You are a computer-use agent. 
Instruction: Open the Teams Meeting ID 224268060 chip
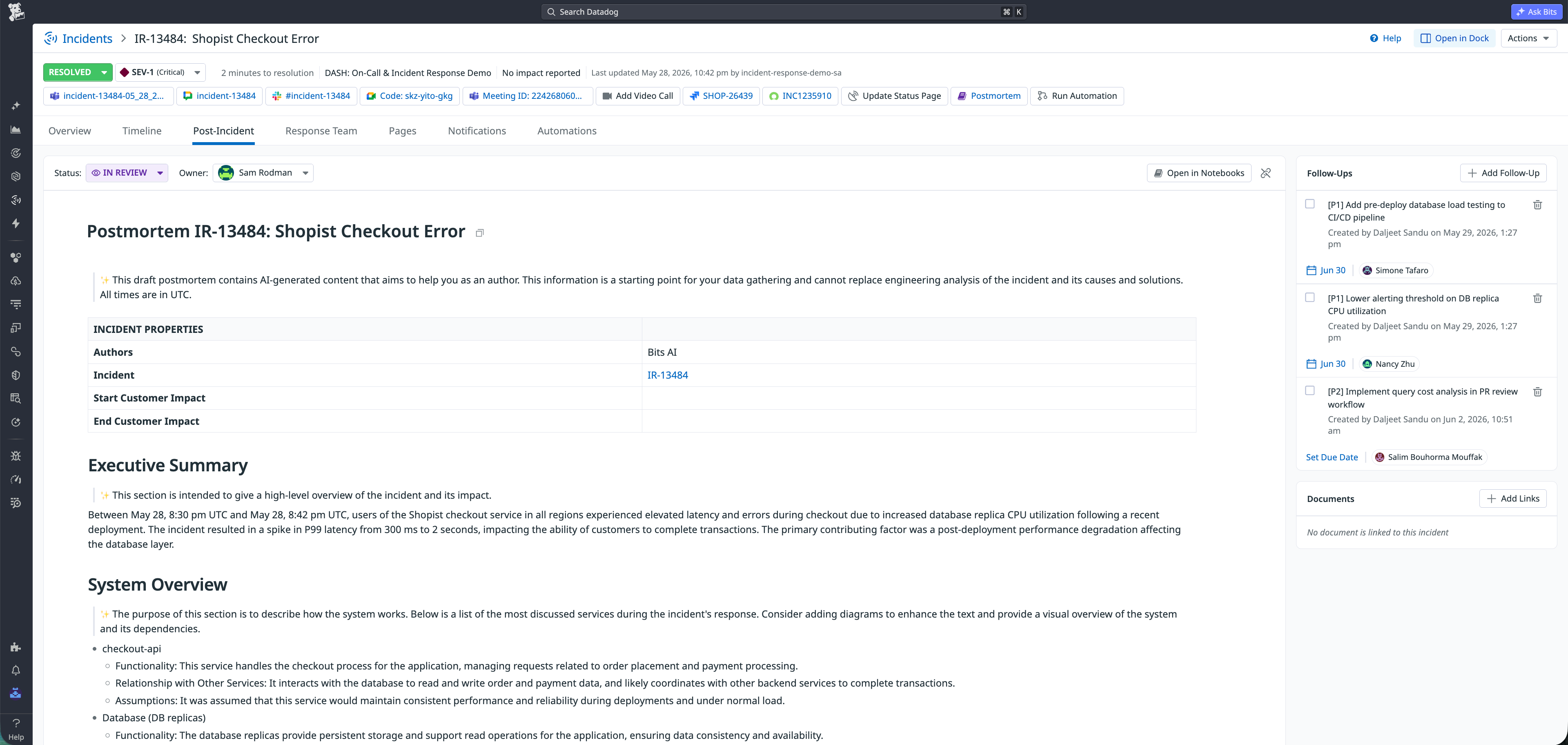point(528,96)
